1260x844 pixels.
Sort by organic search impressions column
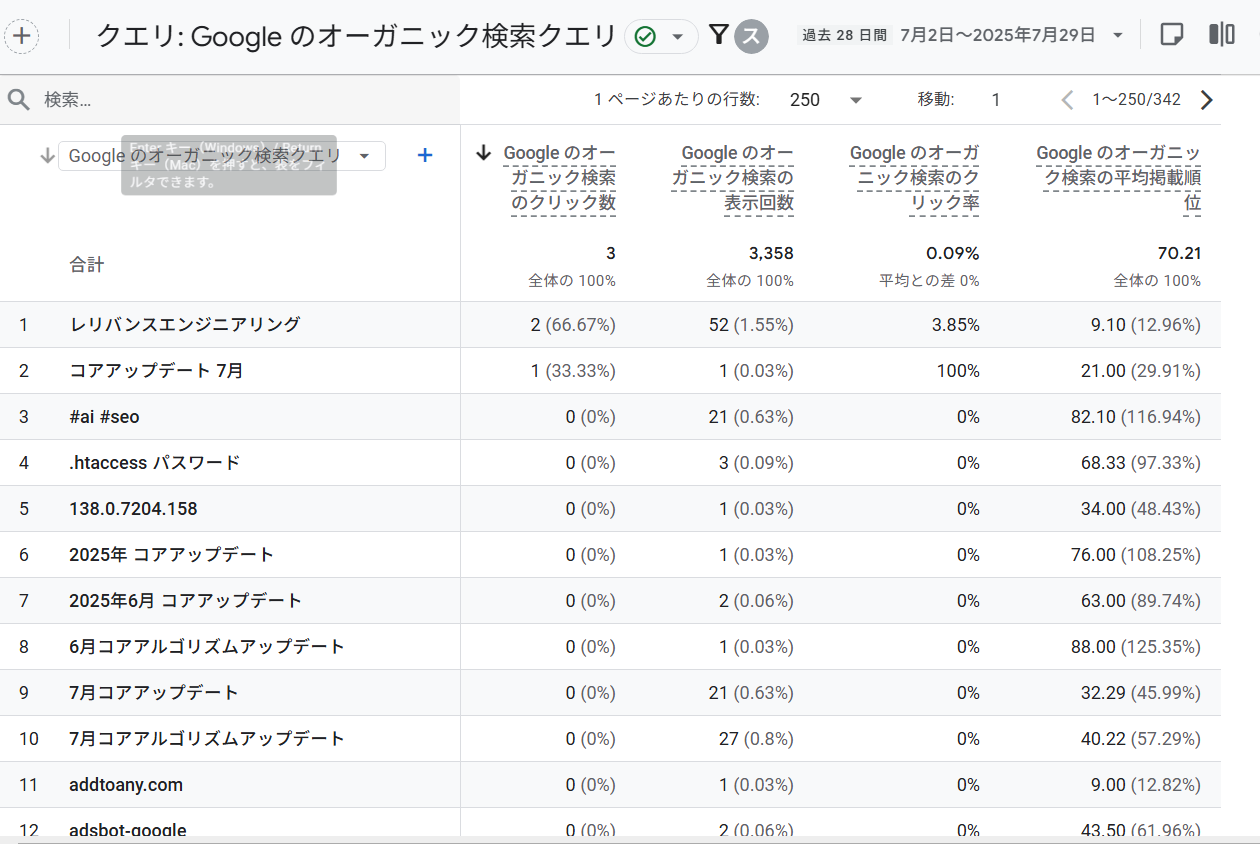pyautogui.click(x=737, y=178)
